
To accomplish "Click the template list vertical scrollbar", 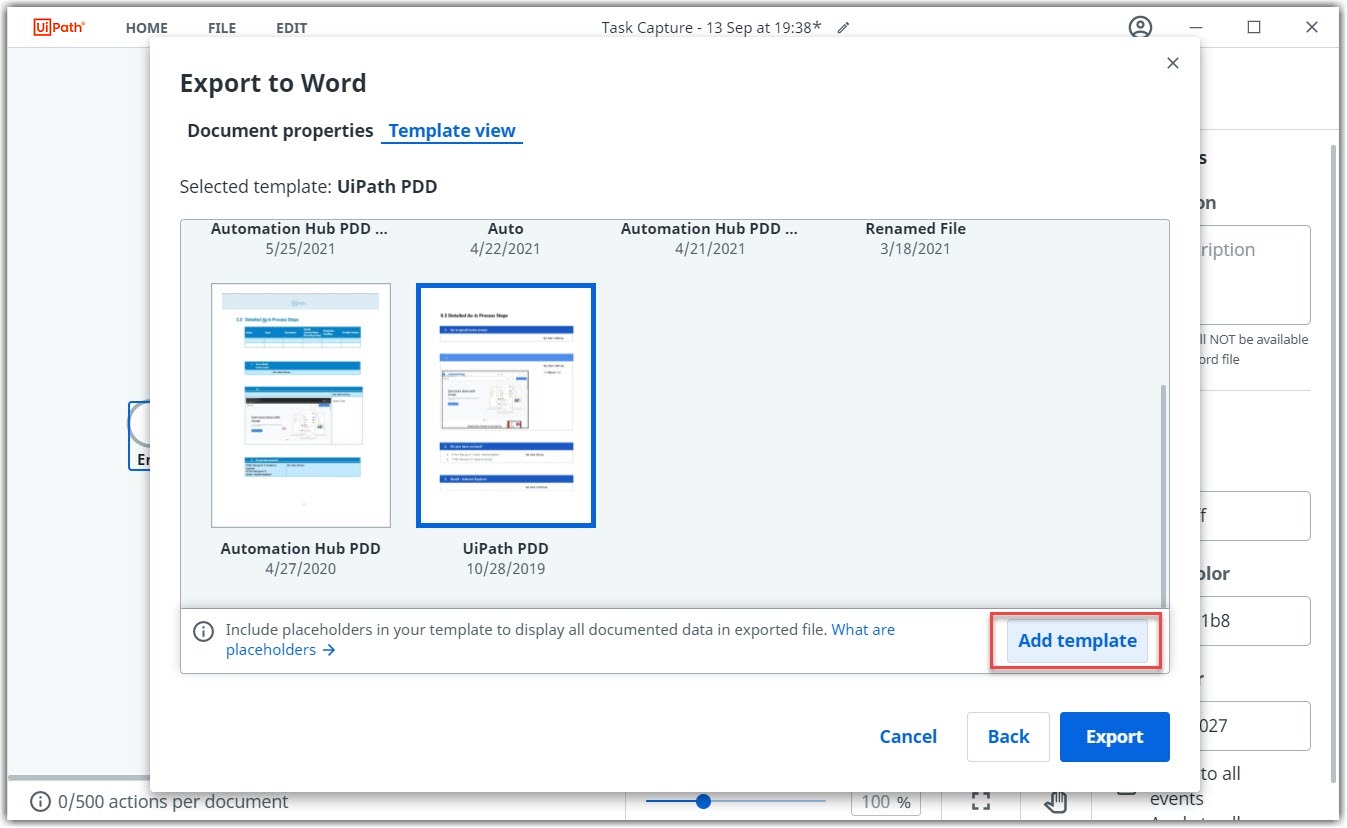I will (x=1162, y=490).
